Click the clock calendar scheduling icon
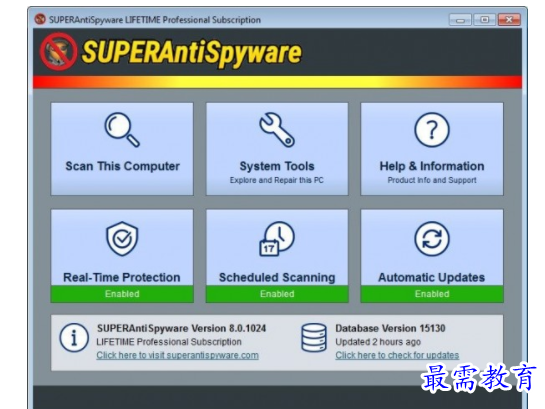 tap(277, 239)
